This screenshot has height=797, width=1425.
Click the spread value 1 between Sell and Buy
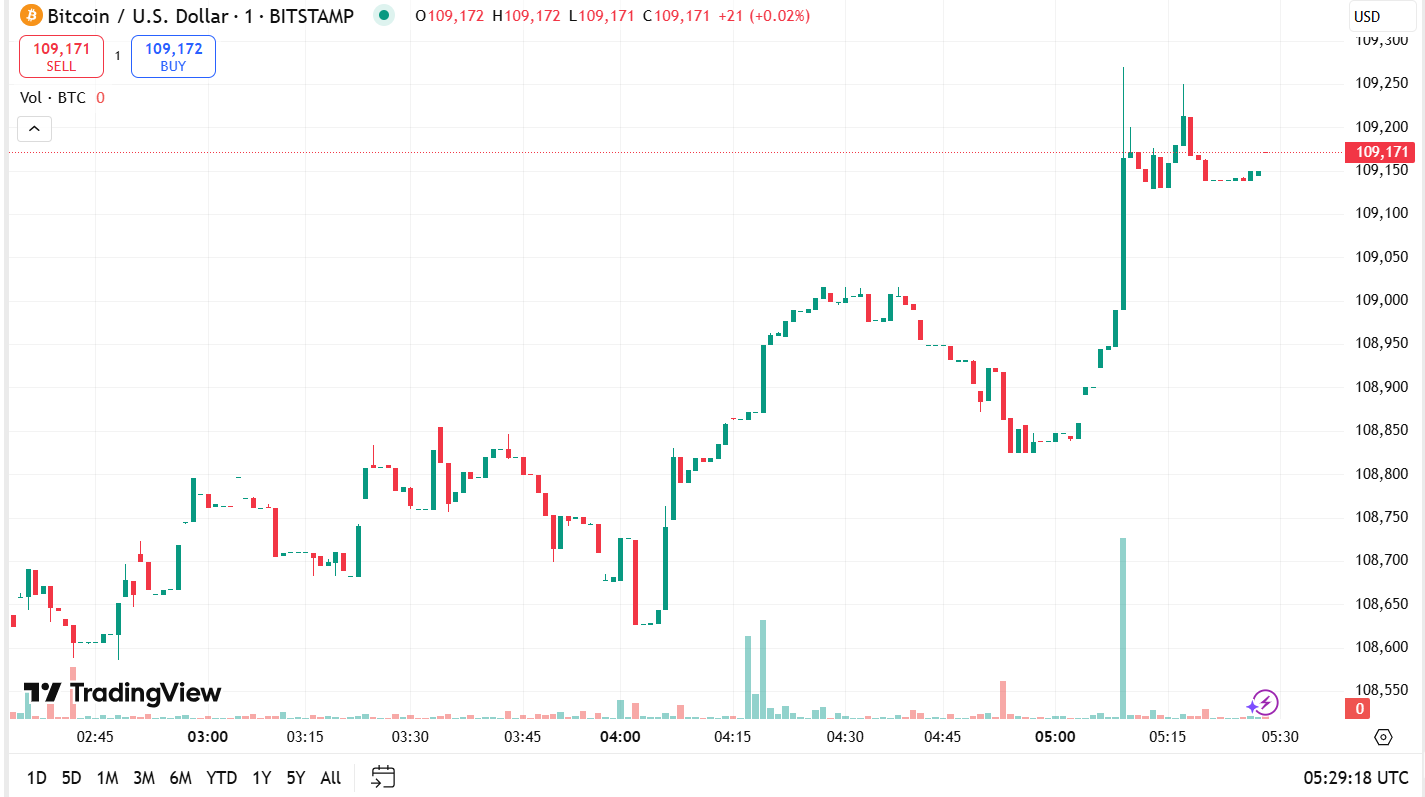point(117,57)
